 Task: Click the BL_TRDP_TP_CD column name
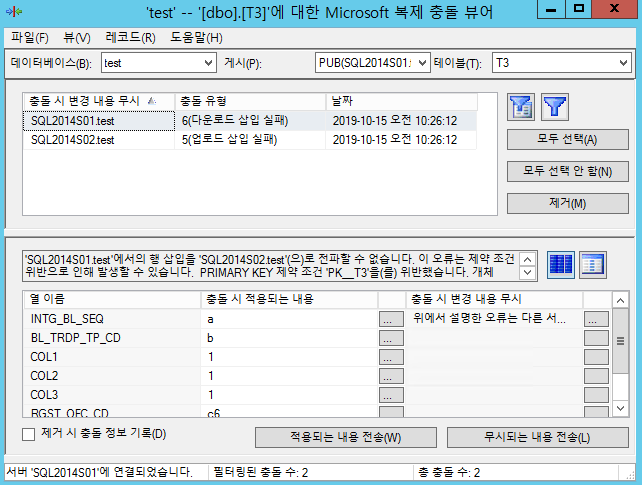pos(75,338)
